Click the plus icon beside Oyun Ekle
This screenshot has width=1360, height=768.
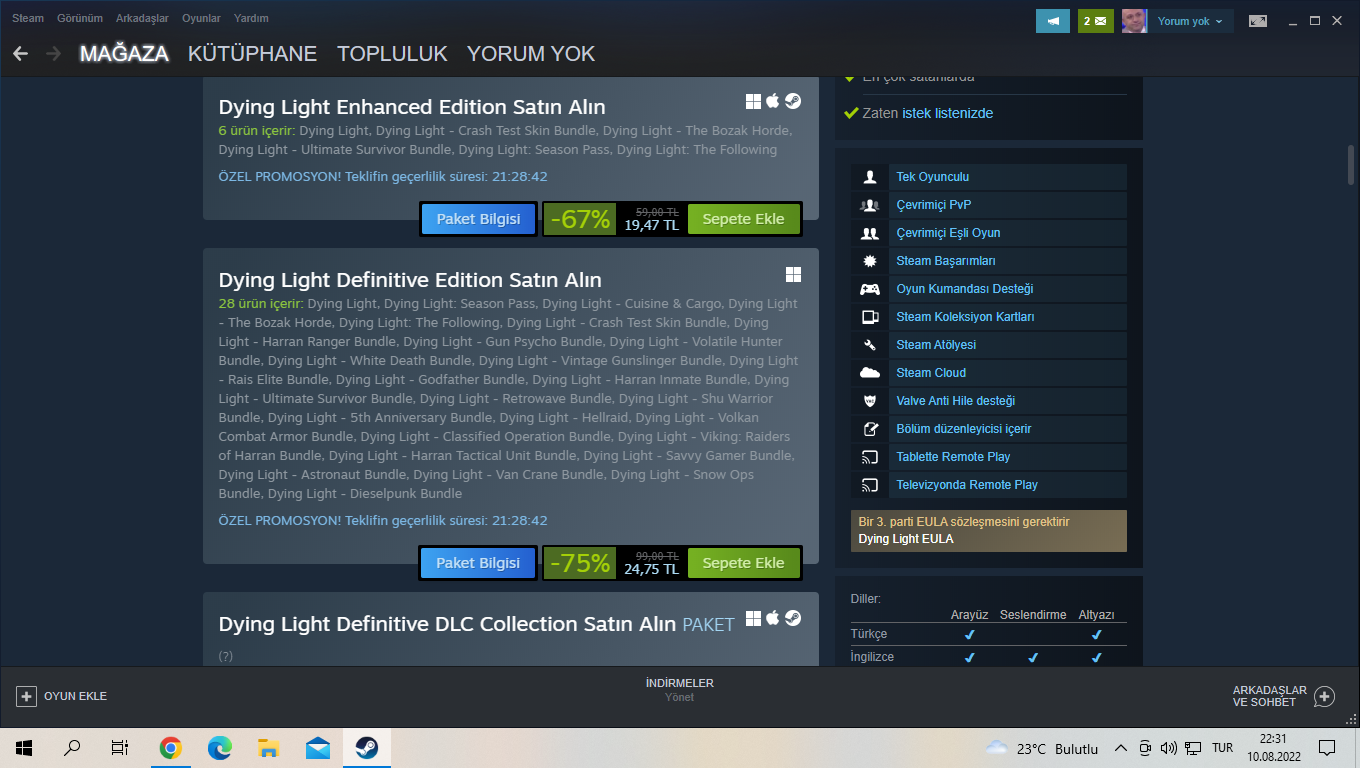coord(27,696)
